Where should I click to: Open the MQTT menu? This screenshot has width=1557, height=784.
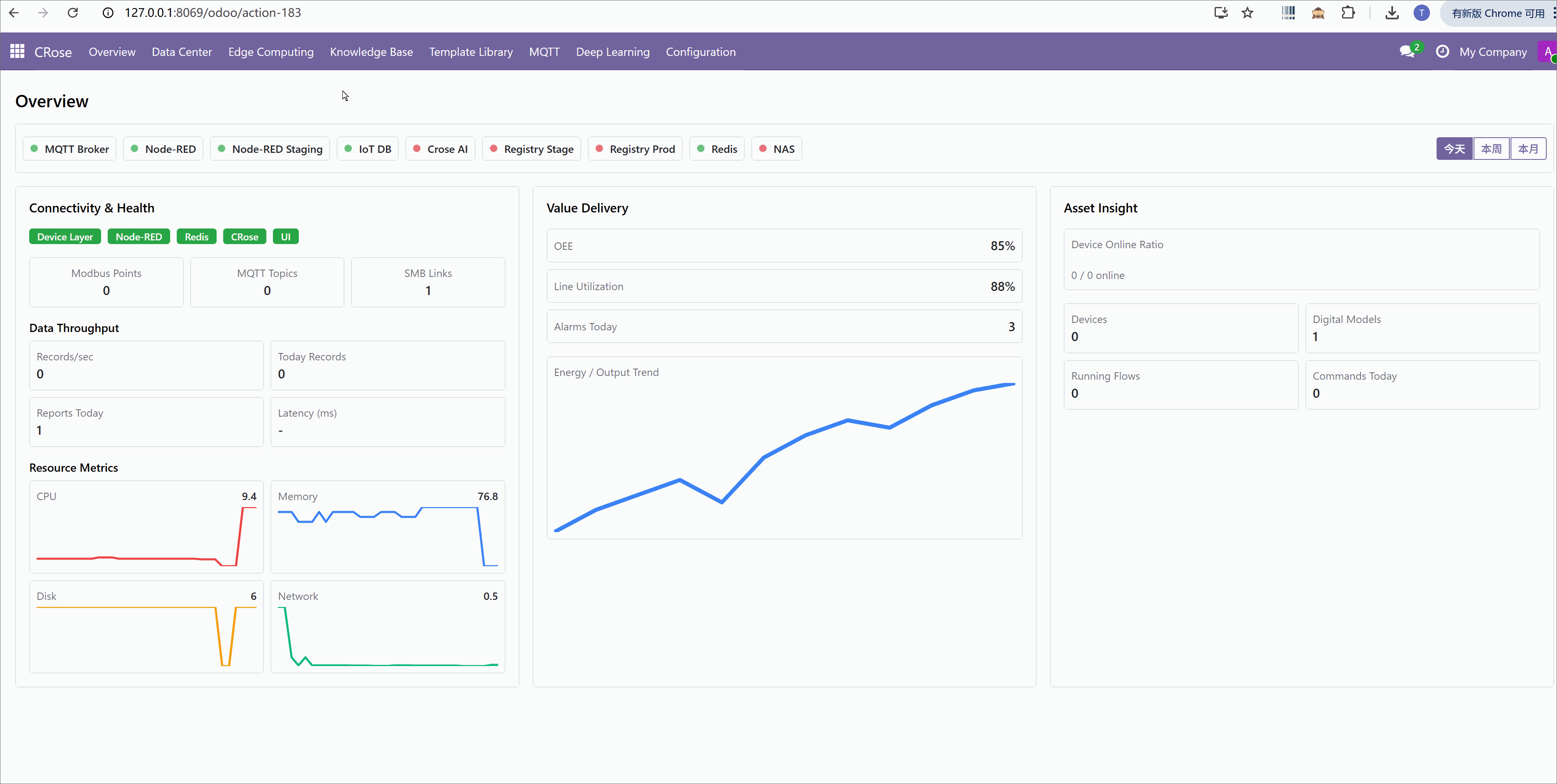(544, 52)
